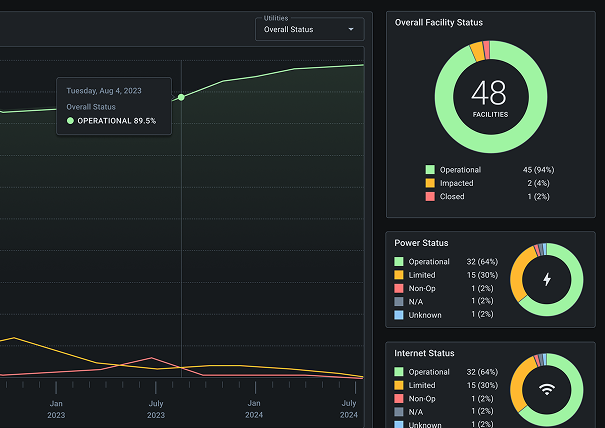
Task: Click the lightning bolt power icon
Action: (x=545, y=280)
